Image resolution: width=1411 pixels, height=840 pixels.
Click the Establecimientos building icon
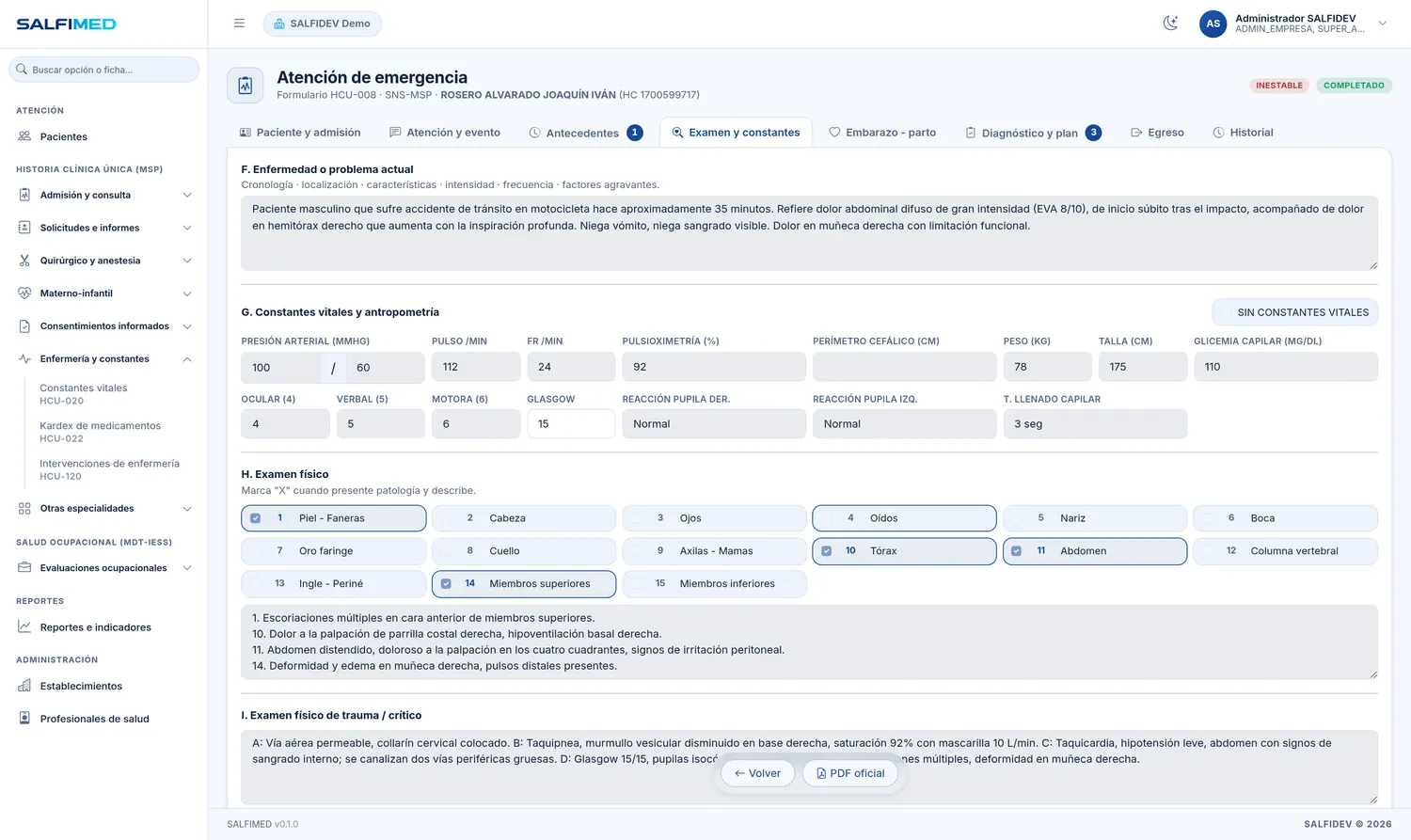coord(24,687)
